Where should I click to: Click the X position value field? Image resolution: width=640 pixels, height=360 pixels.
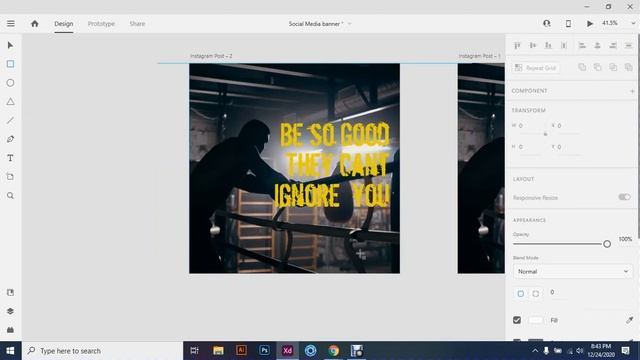569,126
